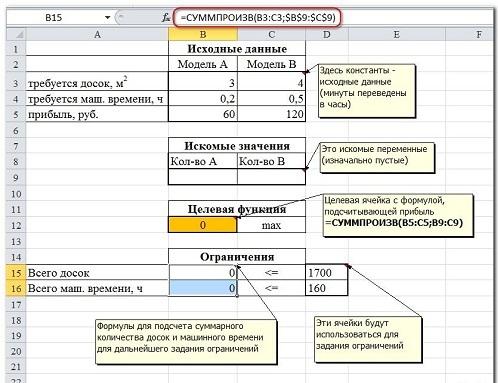Click cell D16 with value 160
The image size is (498, 383).
click(x=327, y=288)
